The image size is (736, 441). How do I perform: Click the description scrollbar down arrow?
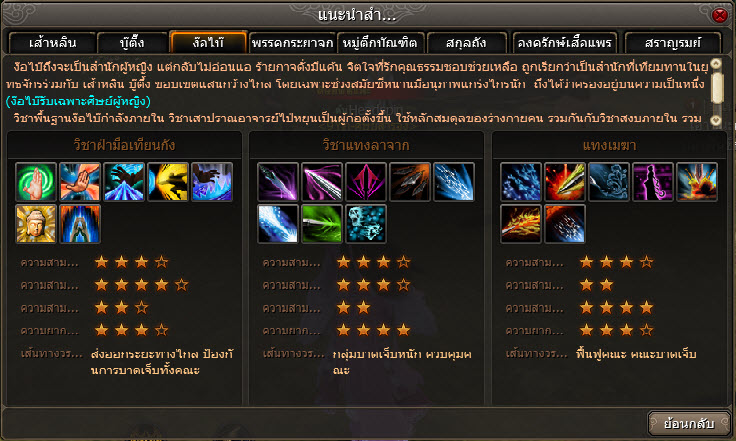point(716,120)
